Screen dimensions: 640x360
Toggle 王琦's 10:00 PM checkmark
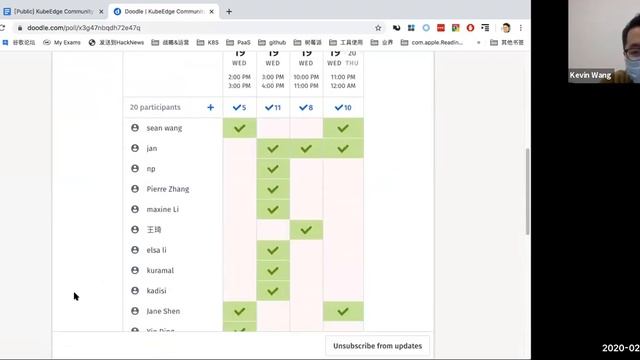306,230
